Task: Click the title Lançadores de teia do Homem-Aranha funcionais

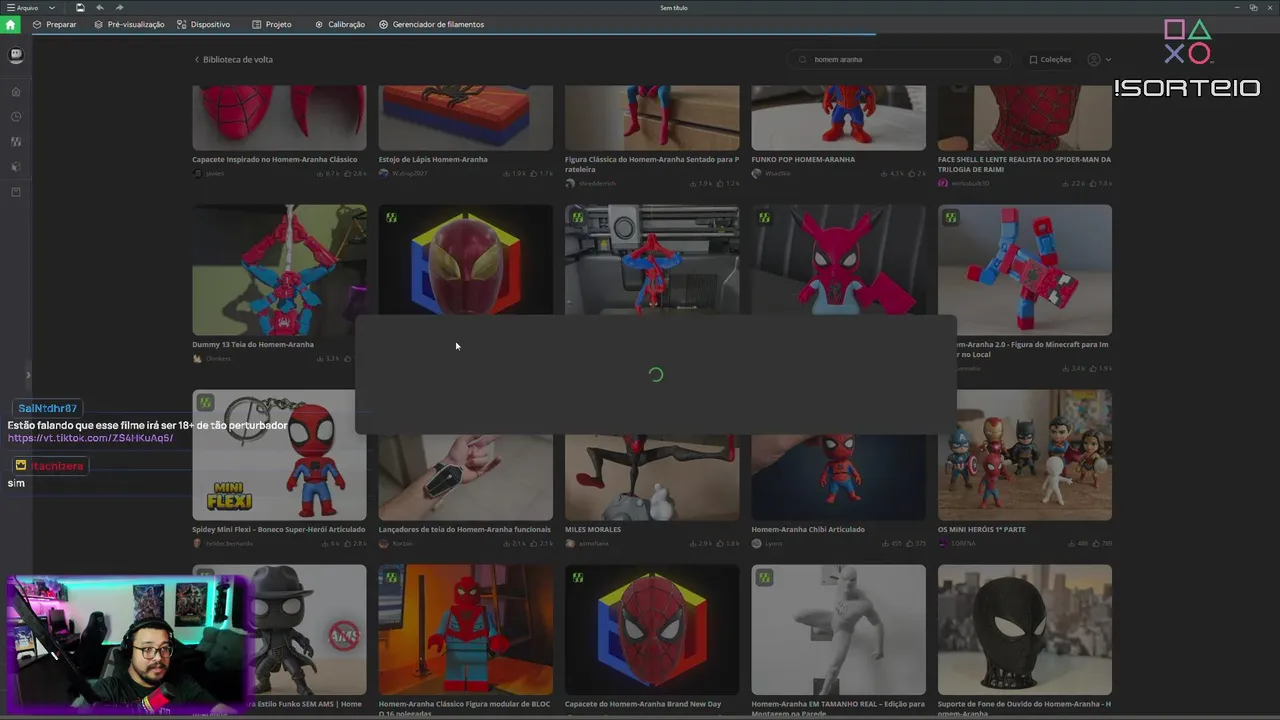Action: pyautogui.click(x=465, y=529)
